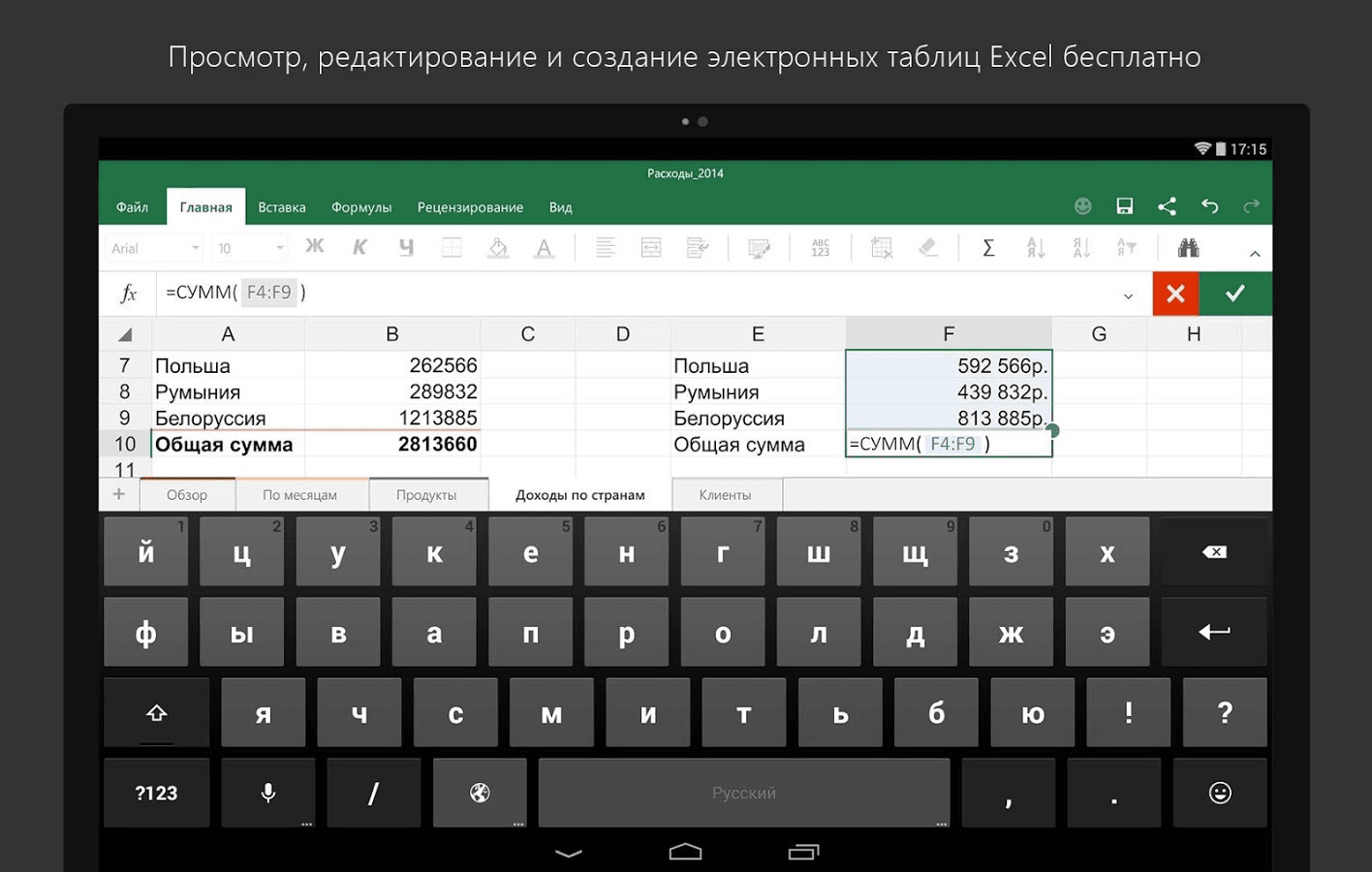The height and width of the screenshot is (872, 1372).
Task: Tap the slash key on keyboard
Action: pyautogui.click(x=373, y=793)
